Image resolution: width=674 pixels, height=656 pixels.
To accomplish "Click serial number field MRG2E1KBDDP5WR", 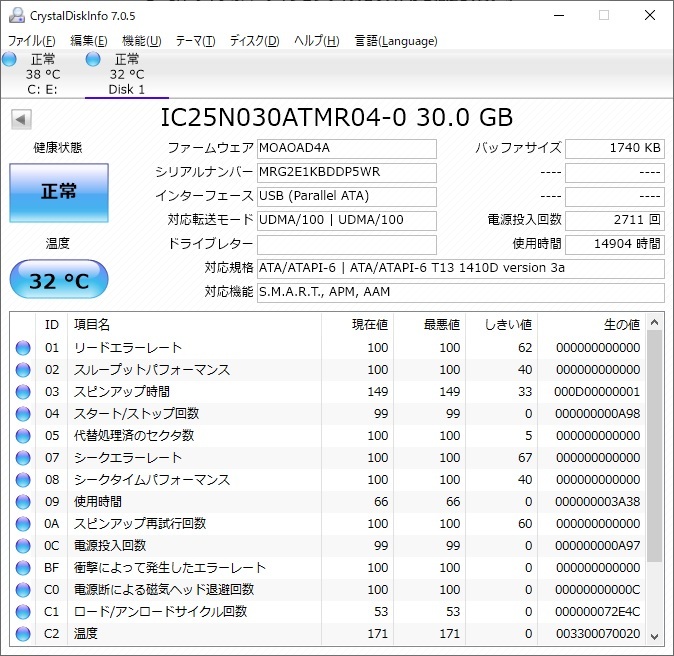I will click(x=347, y=172).
